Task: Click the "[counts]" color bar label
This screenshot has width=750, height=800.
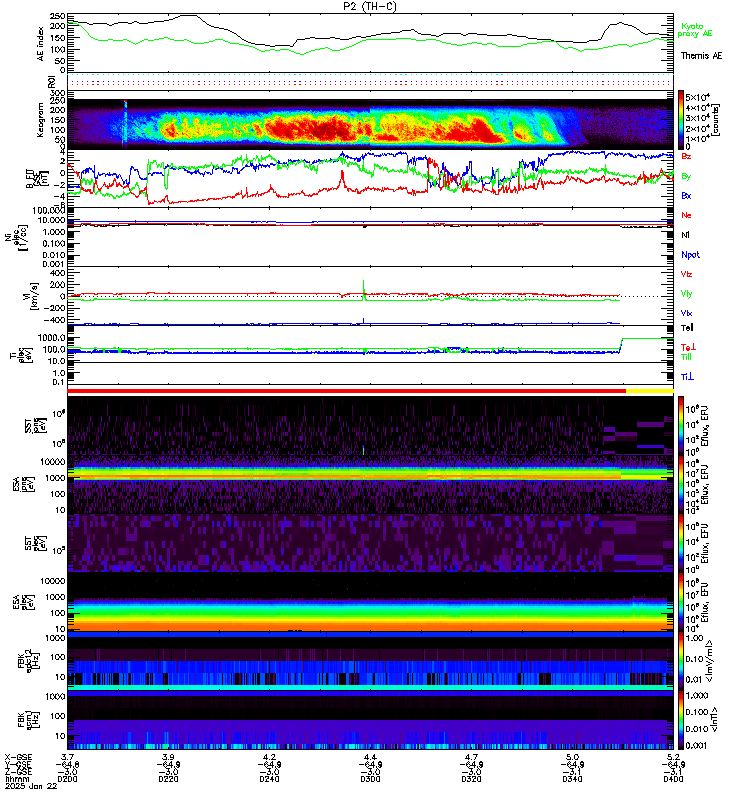Action: point(716,120)
